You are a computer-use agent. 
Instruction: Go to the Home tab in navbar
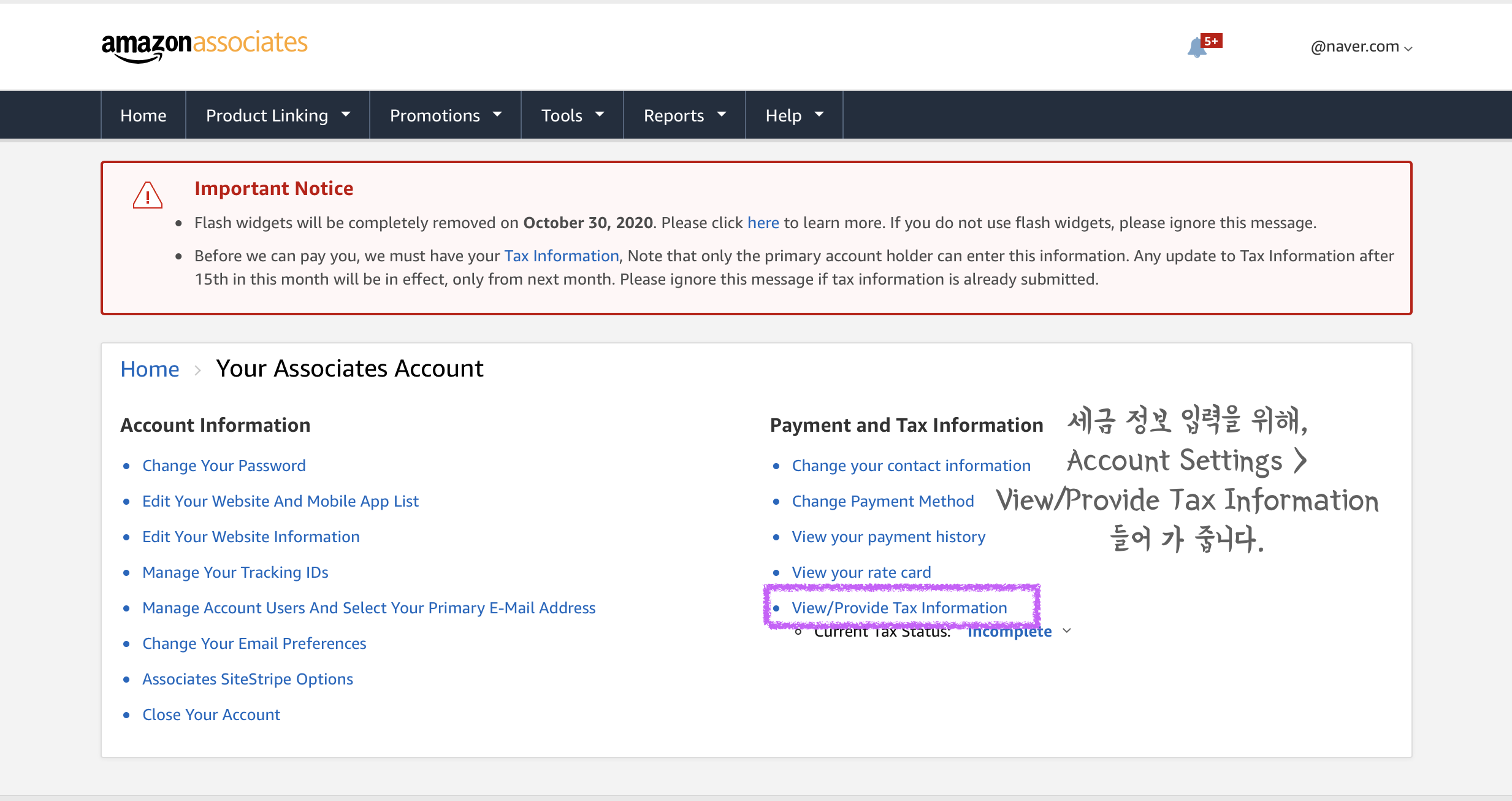tap(143, 115)
